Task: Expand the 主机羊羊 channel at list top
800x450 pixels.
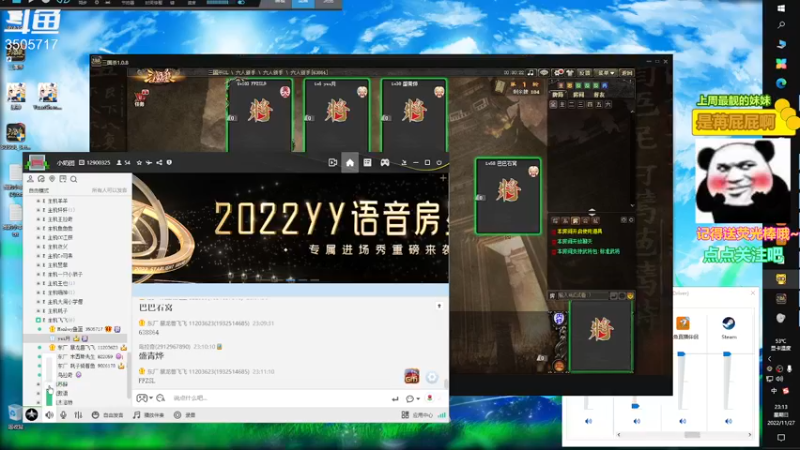Action: pos(38,201)
